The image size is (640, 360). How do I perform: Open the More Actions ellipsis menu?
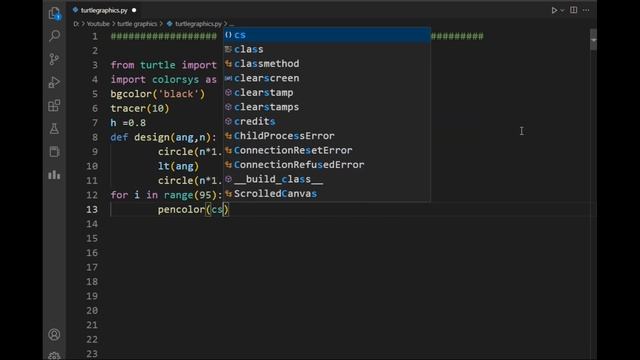[x=586, y=10]
